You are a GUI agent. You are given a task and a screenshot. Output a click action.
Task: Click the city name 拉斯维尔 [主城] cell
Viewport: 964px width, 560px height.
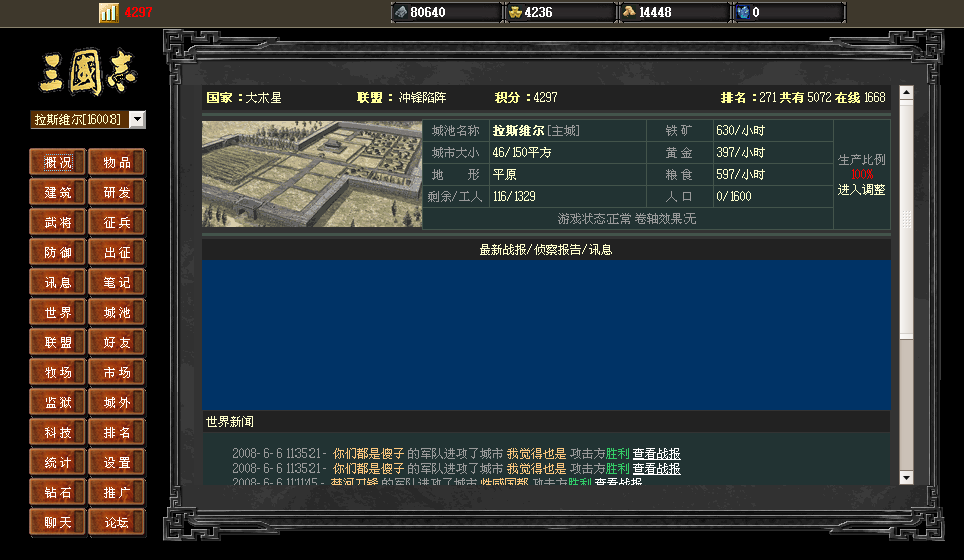(567, 131)
